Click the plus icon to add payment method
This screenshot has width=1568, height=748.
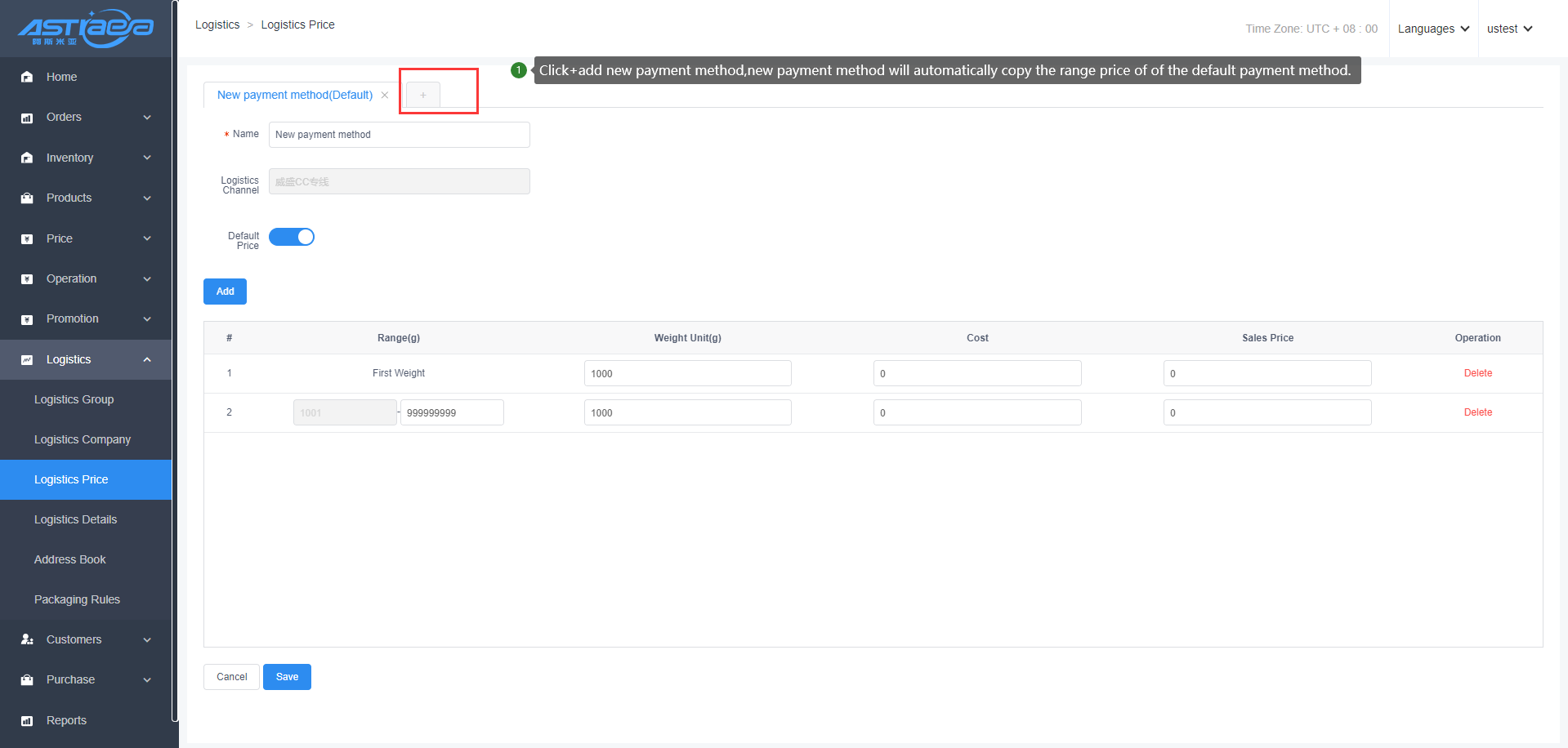(423, 96)
